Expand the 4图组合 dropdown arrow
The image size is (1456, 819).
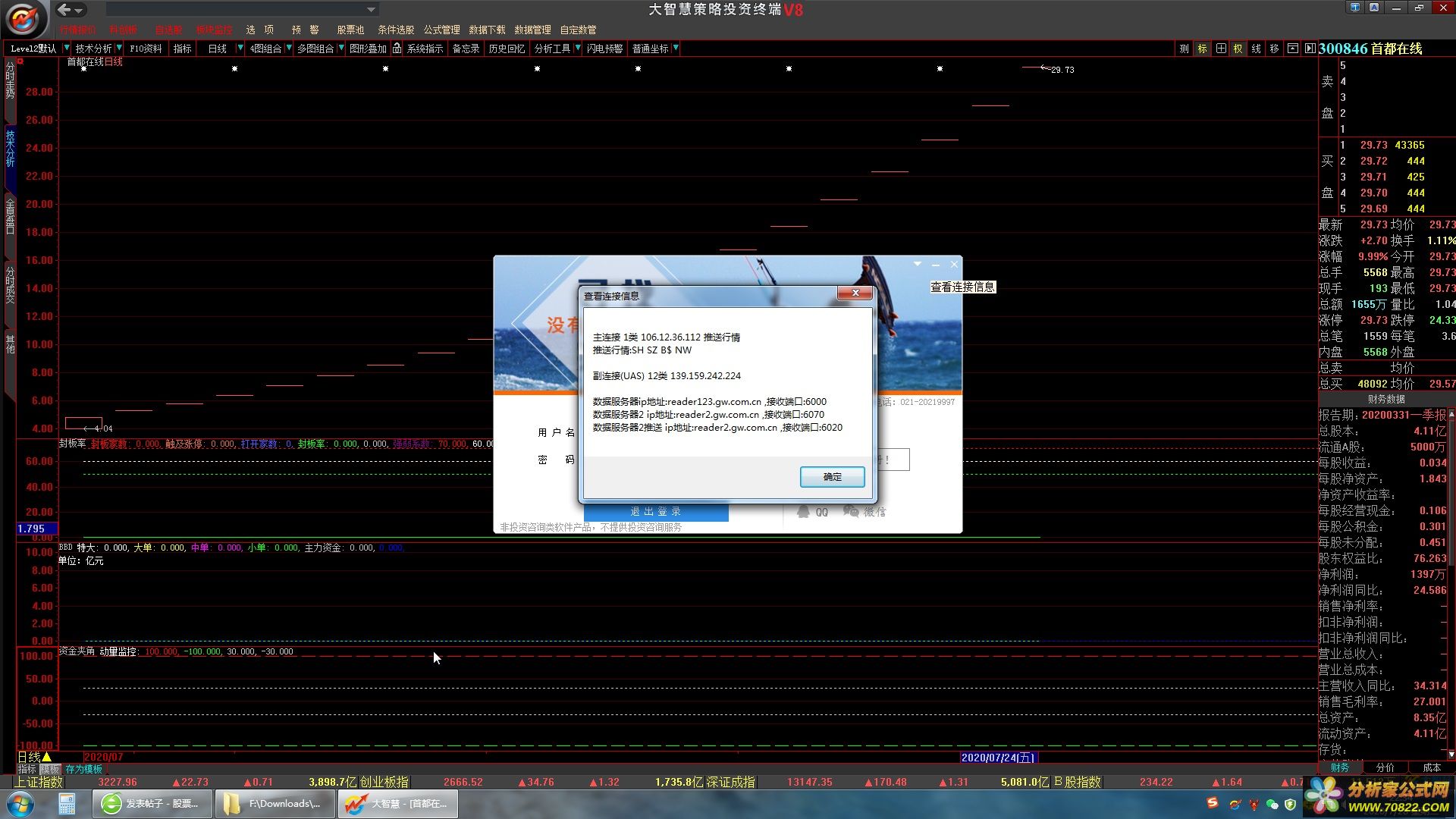[289, 48]
